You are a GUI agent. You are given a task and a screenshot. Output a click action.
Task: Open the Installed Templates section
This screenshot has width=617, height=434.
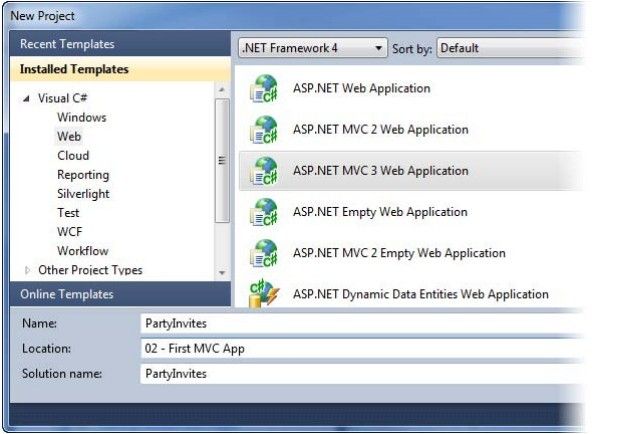pos(120,69)
